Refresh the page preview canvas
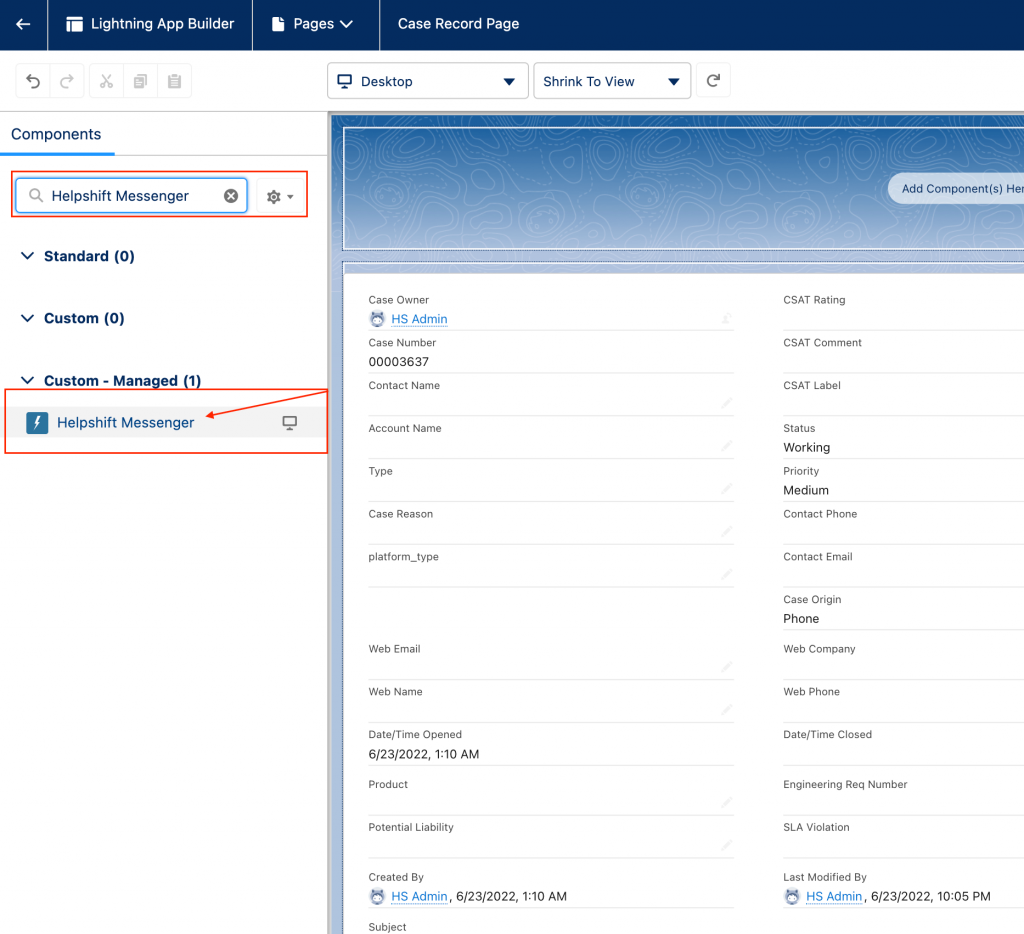The image size is (1024, 934). [x=713, y=81]
